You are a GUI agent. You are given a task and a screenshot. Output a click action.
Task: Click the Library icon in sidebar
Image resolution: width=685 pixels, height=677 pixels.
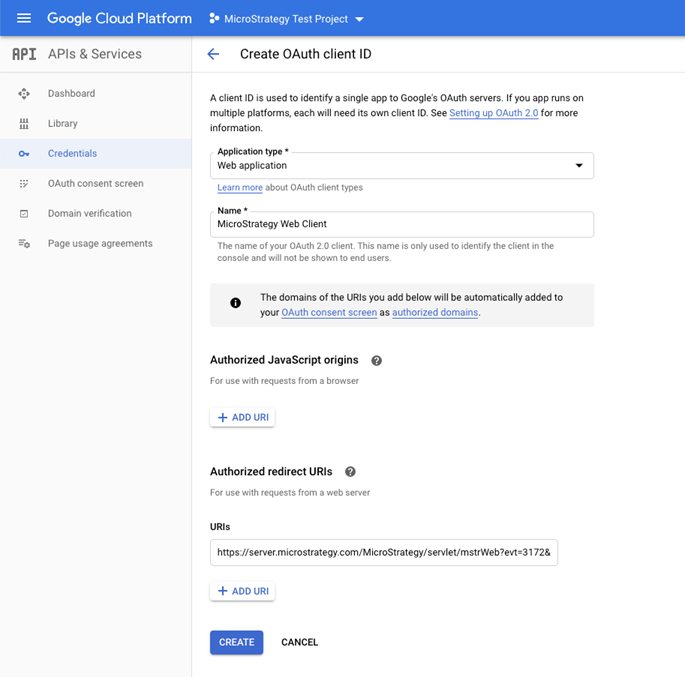pyautogui.click(x=24, y=124)
